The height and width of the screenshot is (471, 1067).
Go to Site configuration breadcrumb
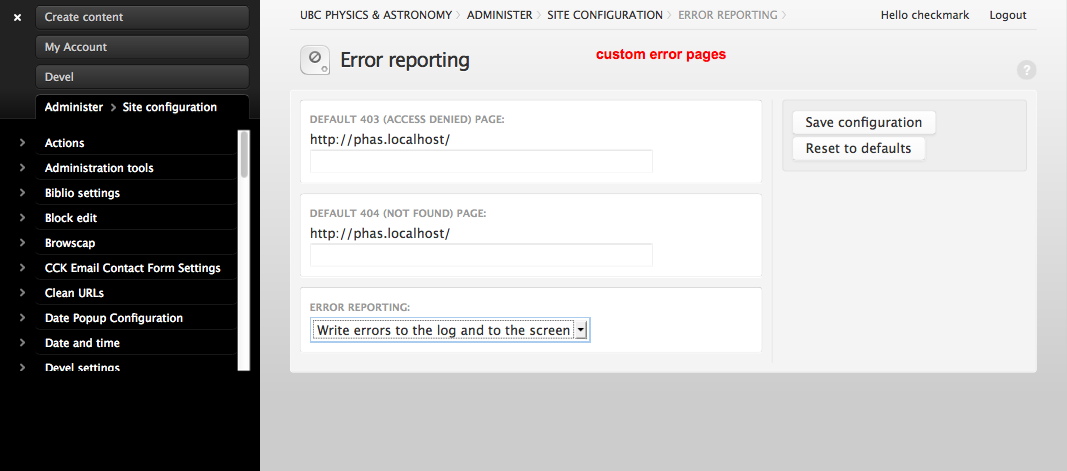[604, 15]
